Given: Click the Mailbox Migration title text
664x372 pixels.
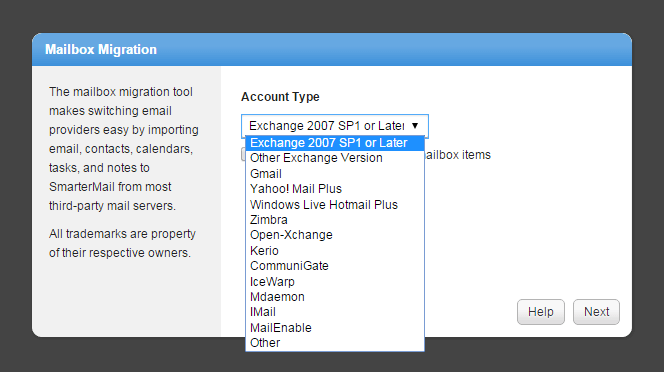Looking at the screenshot, I should click(101, 50).
